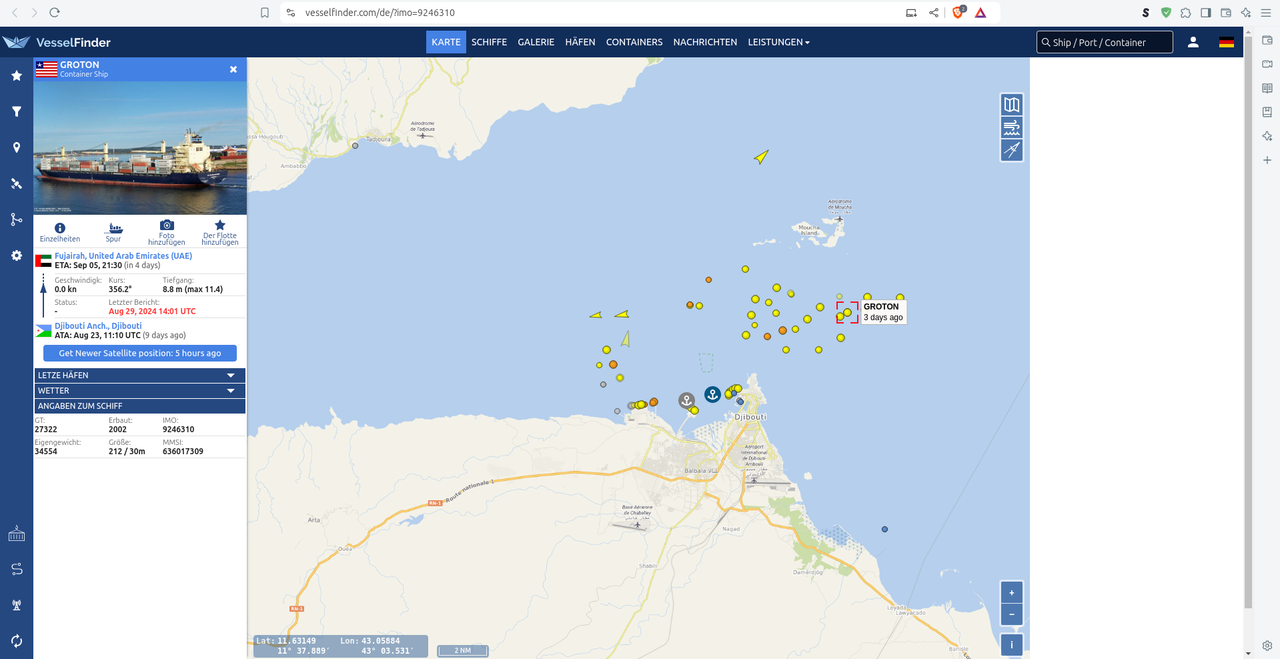The image size is (1280, 659).
Task: Click the map info button
Action: 1011,645
